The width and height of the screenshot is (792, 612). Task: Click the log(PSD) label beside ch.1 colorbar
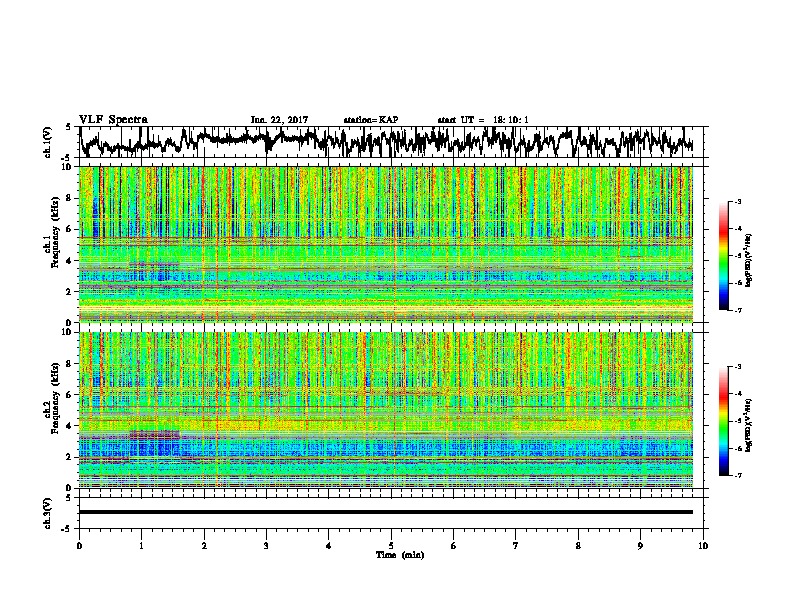pos(749,260)
